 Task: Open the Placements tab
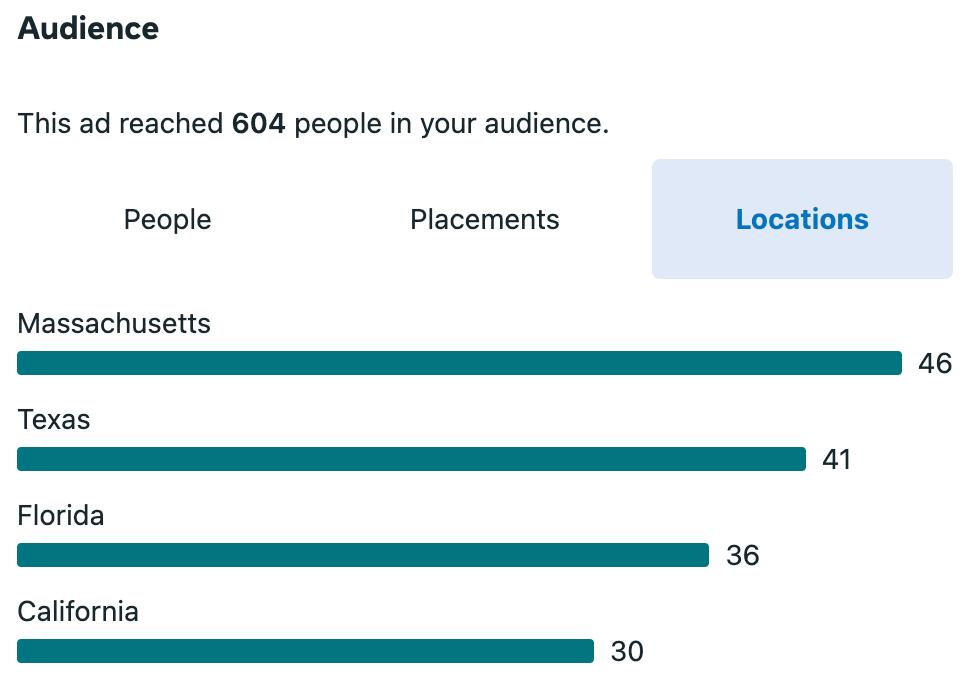[x=484, y=219]
